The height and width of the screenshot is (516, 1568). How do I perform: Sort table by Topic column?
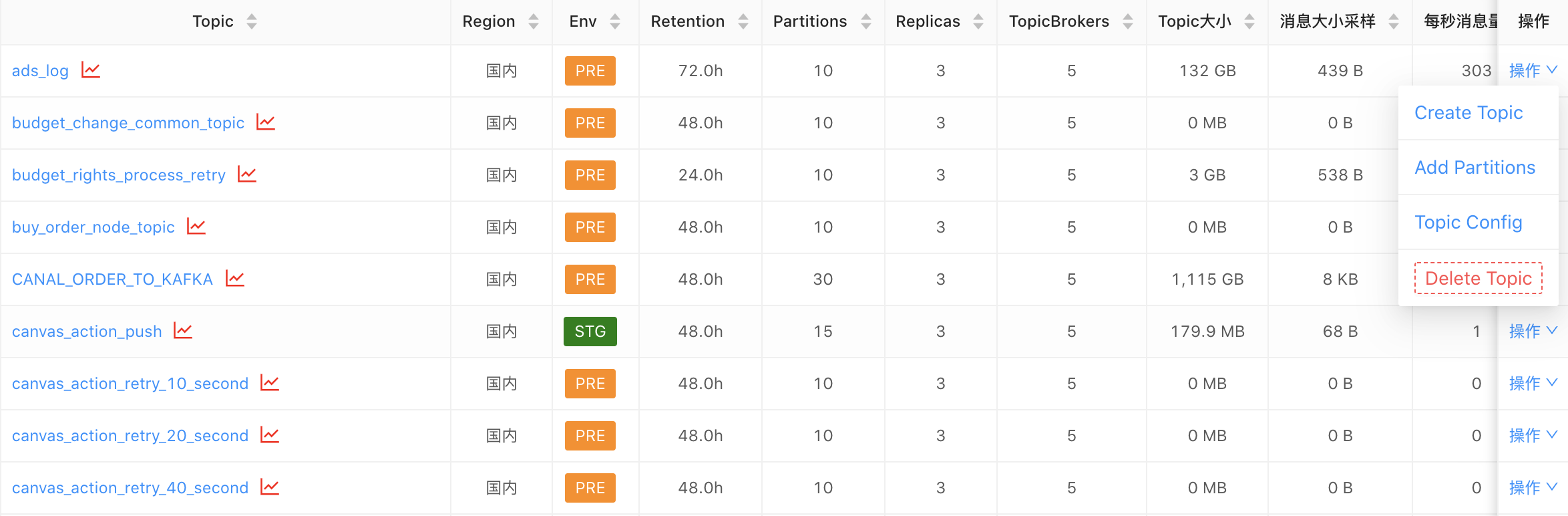pyautogui.click(x=252, y=21)
